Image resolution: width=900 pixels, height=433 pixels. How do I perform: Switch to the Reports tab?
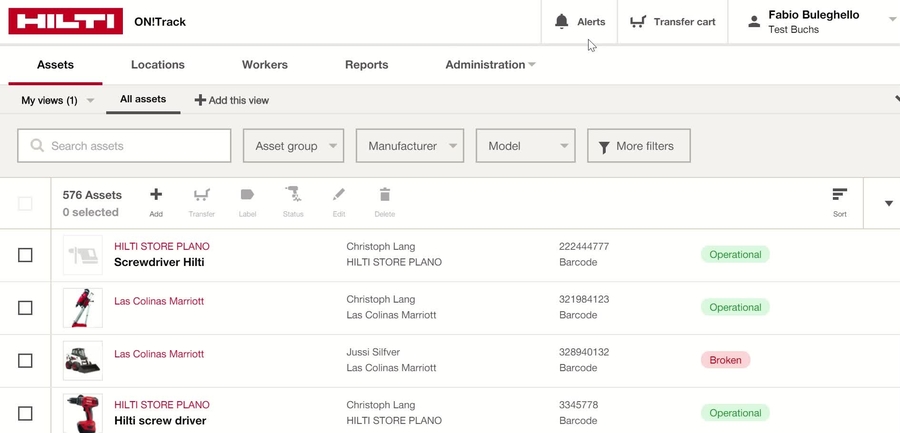point(366,64)
